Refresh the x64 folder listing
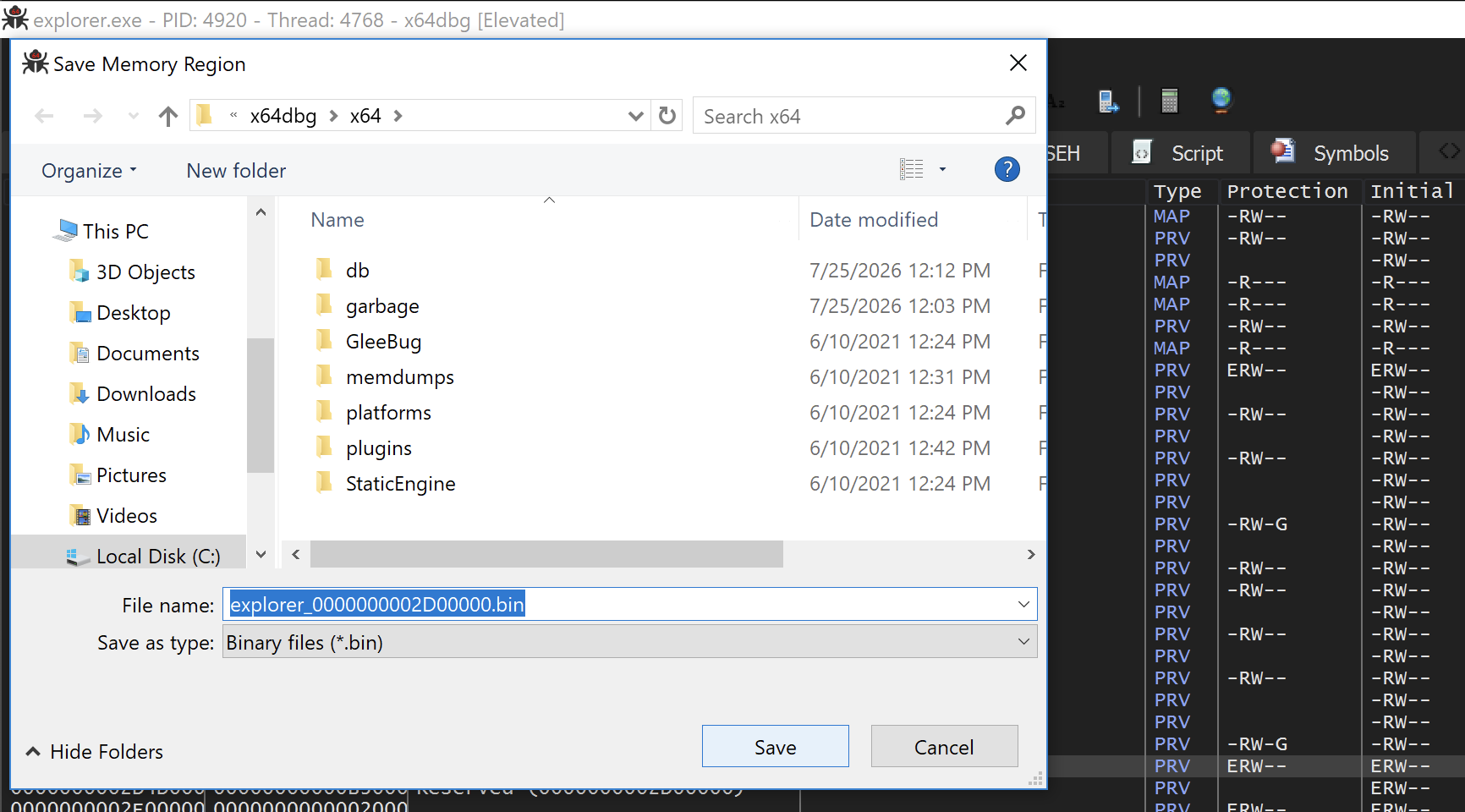Screen dimensions: 1465x812 [x=667, y=116]
